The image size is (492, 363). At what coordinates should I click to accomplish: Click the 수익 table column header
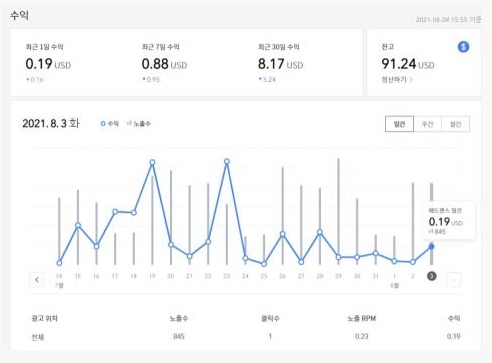pos(454,318)
